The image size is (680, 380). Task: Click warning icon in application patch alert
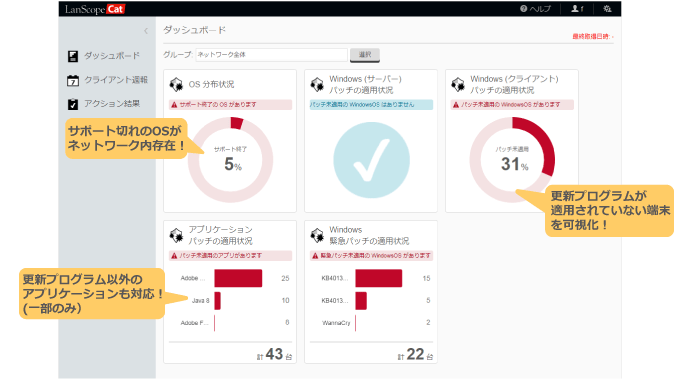pos(174,256)
